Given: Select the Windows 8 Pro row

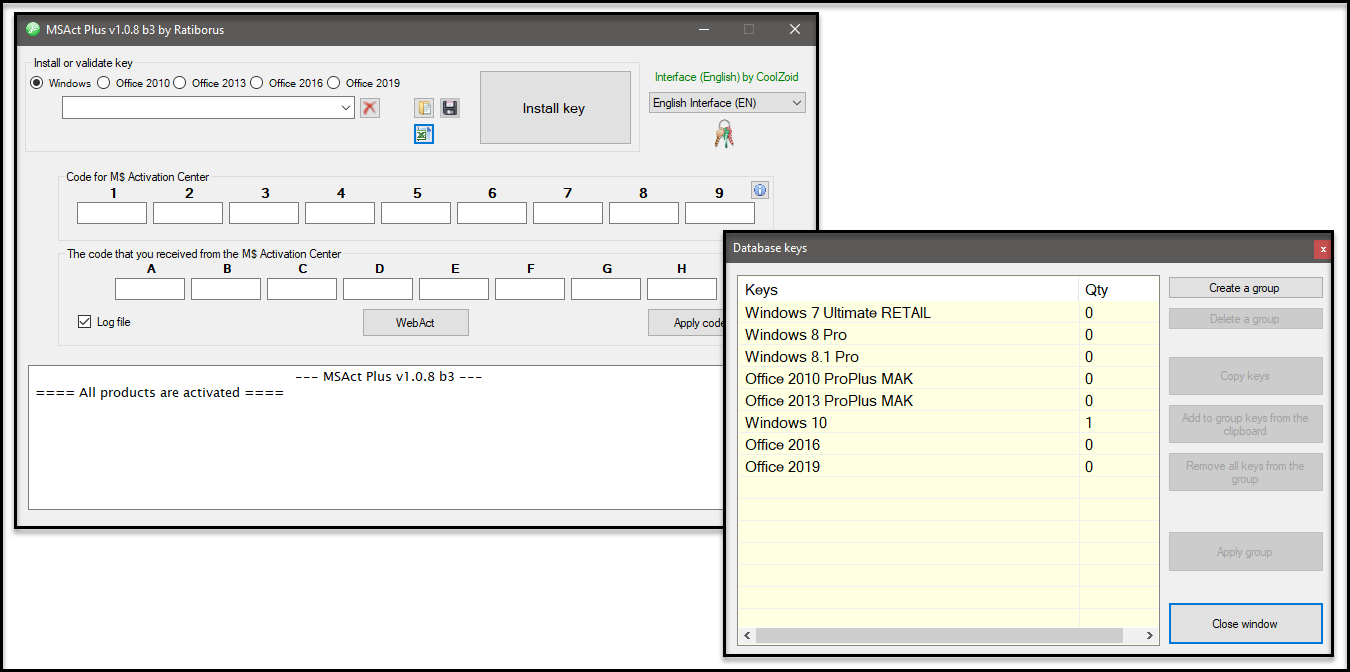Looking at the screenshot, I should pos(948,335).
